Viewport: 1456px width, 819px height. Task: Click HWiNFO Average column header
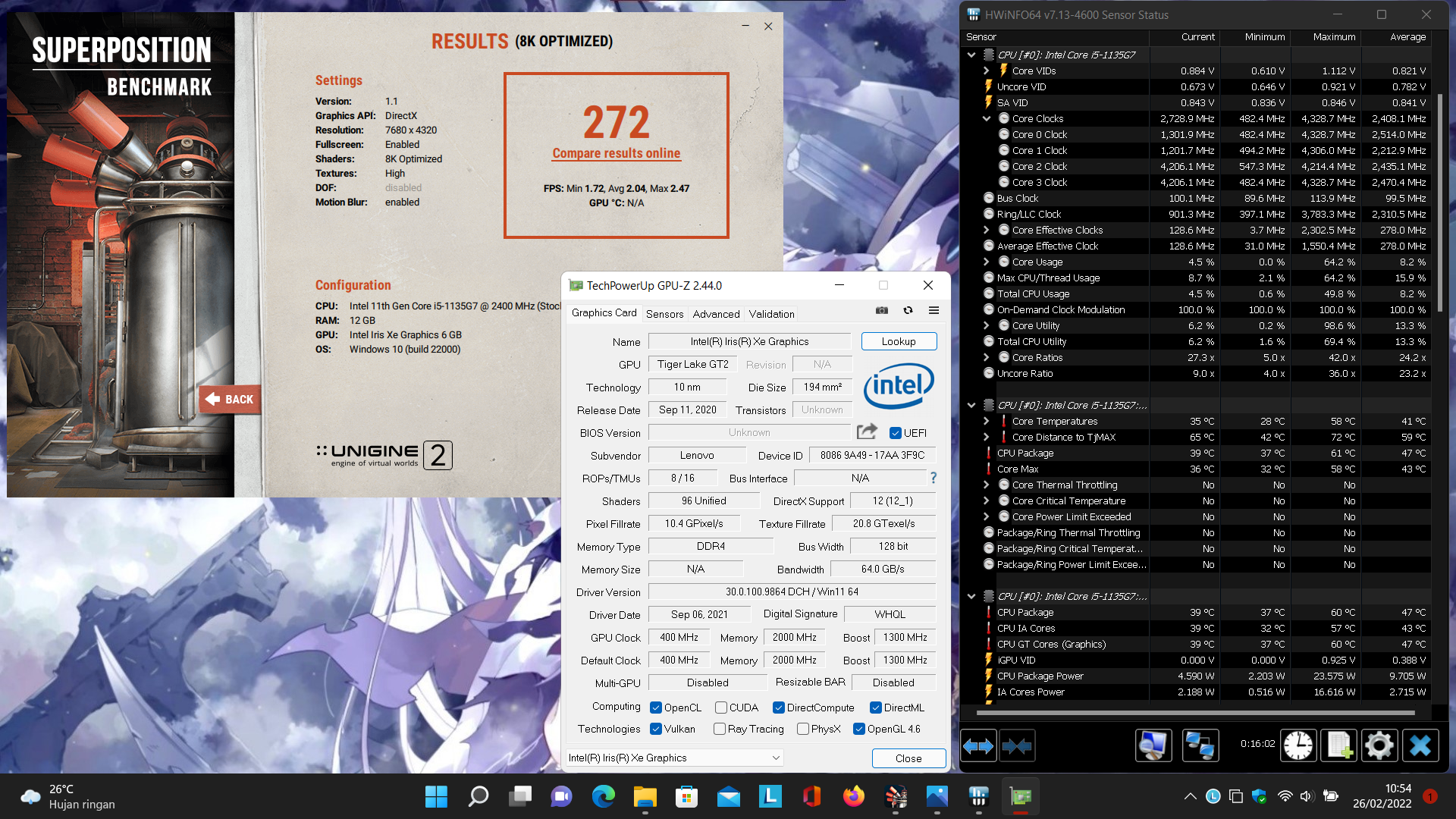click(x=1397, y=36)
